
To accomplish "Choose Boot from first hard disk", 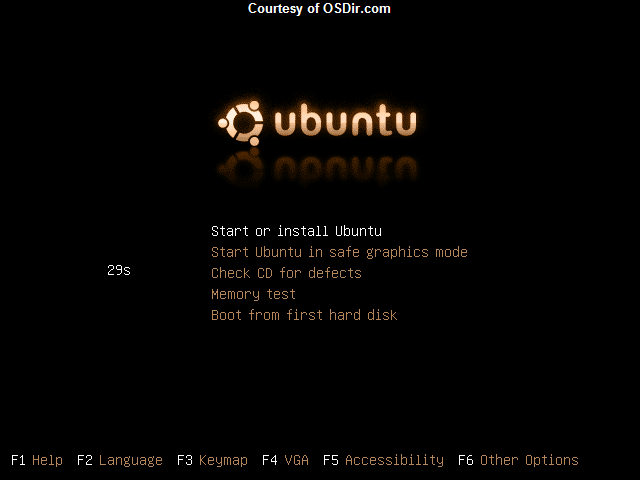I will point(304,315).
